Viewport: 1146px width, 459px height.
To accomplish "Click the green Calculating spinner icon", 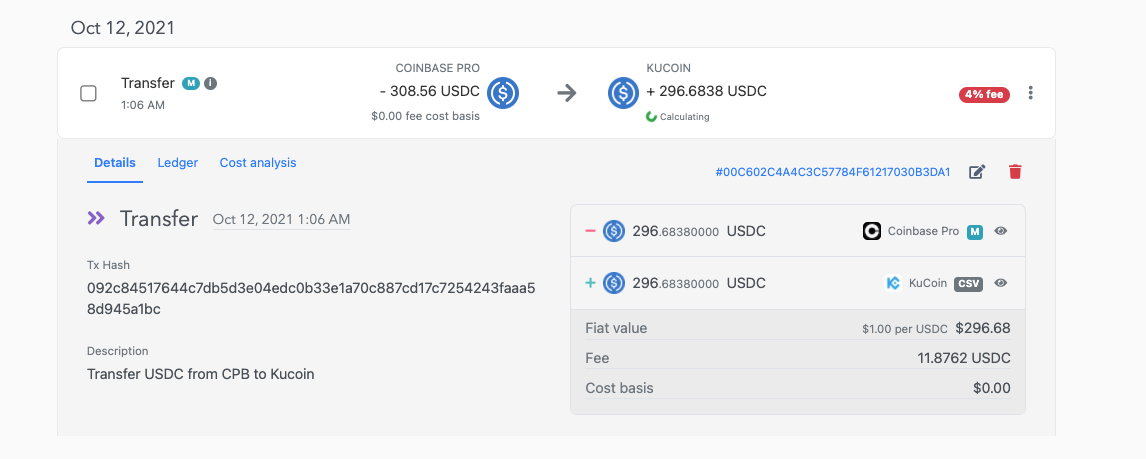I will tap(651, 117).
